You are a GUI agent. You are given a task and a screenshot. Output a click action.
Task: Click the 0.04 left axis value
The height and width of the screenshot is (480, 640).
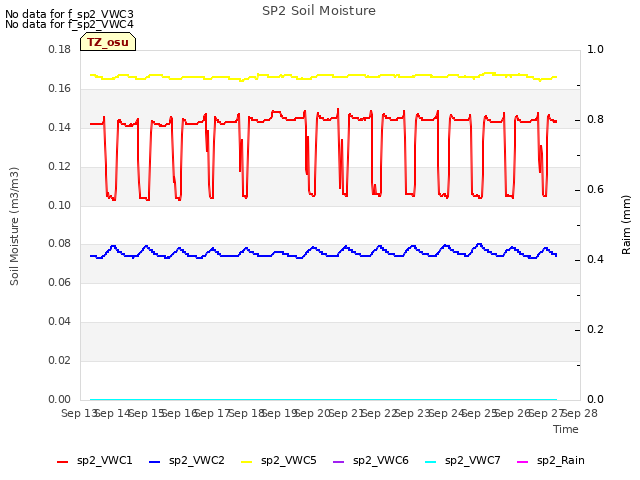59,322
